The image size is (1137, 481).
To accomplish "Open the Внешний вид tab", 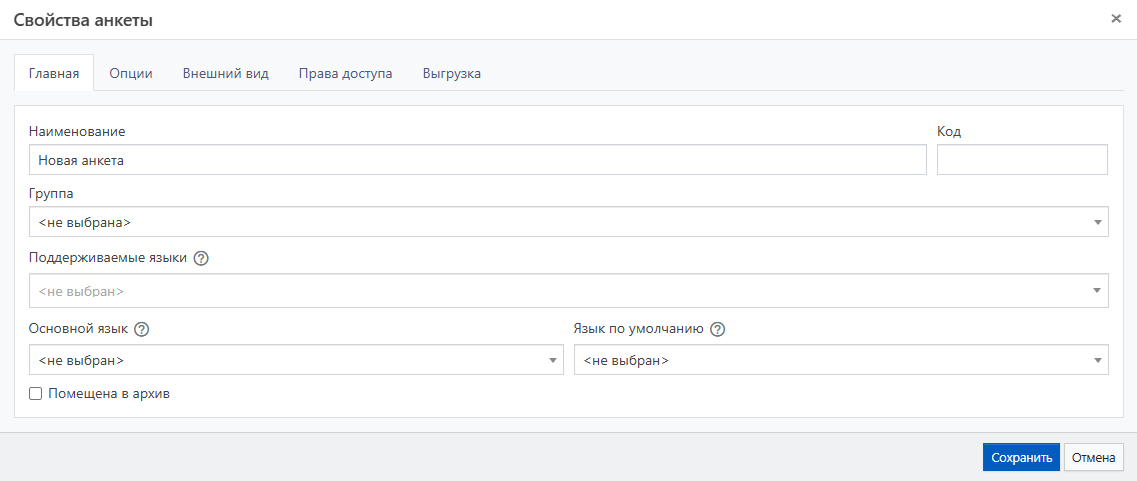I will pyautogui.click(x=226, y=73).
